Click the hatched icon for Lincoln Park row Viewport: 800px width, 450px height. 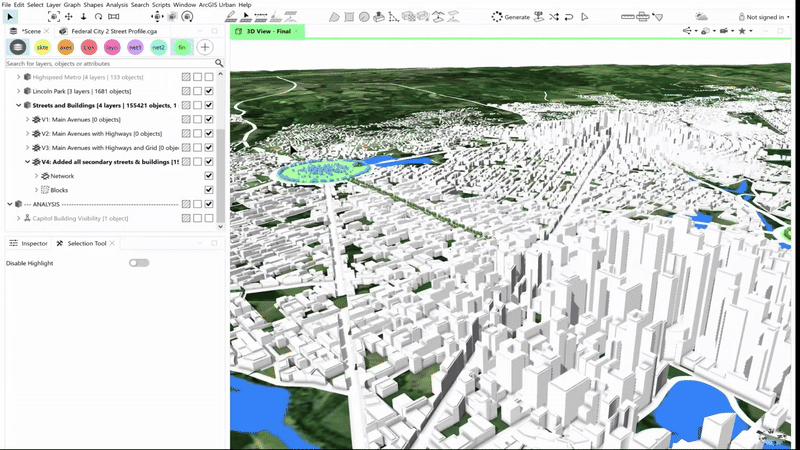point(186,91)
